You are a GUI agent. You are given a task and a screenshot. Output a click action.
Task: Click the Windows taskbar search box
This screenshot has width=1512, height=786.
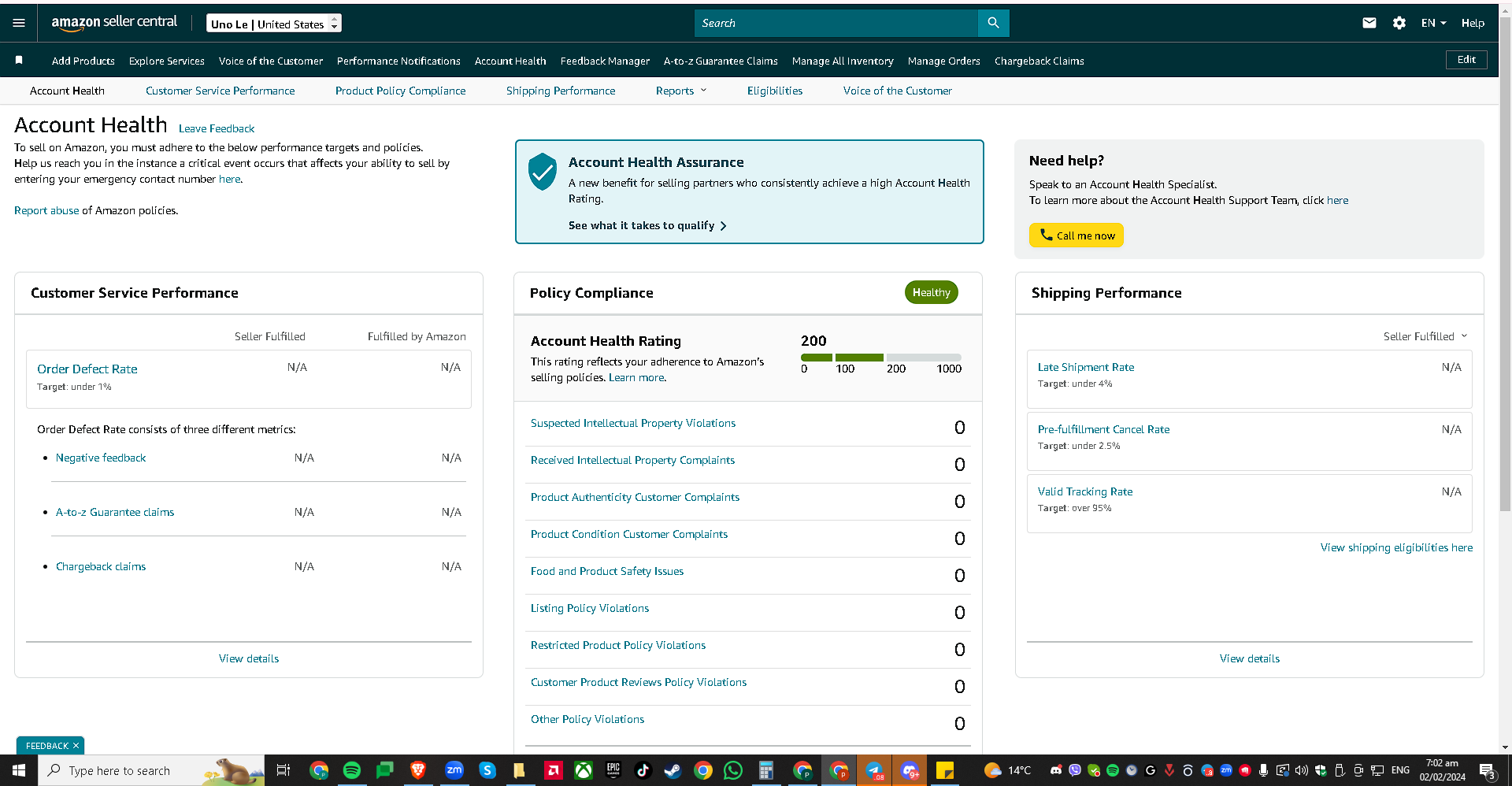(151, 770)
